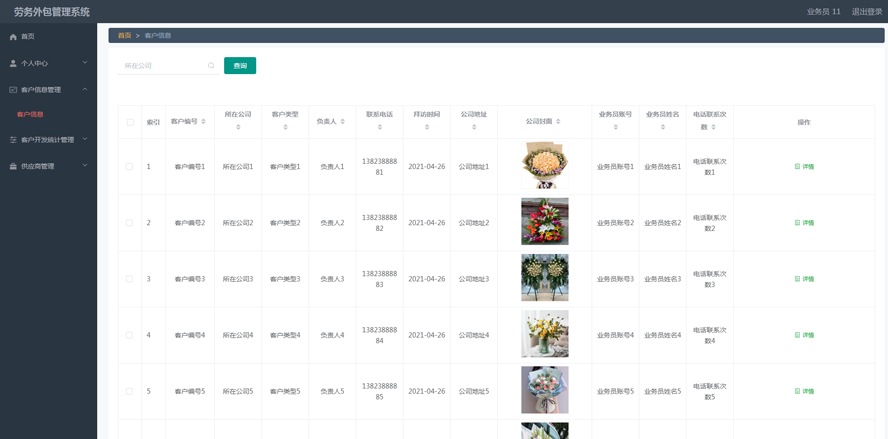Image resolution: width=888 pixels, height=439 pixels.
Task: Click 业务员 11 in the top bar
Action: click(x=823, y=12)
